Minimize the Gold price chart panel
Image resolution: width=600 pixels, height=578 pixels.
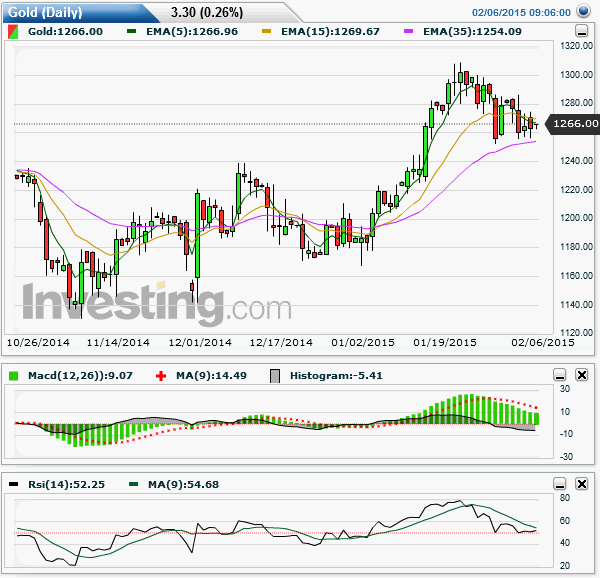click(x=582, y=31)
